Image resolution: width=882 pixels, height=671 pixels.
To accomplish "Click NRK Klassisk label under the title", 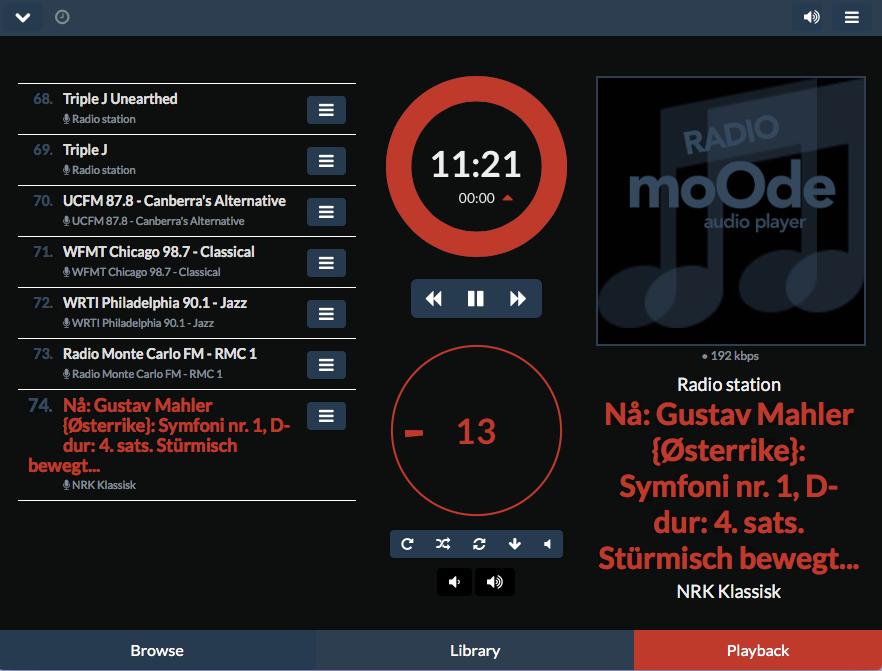I will click(729, 592).
